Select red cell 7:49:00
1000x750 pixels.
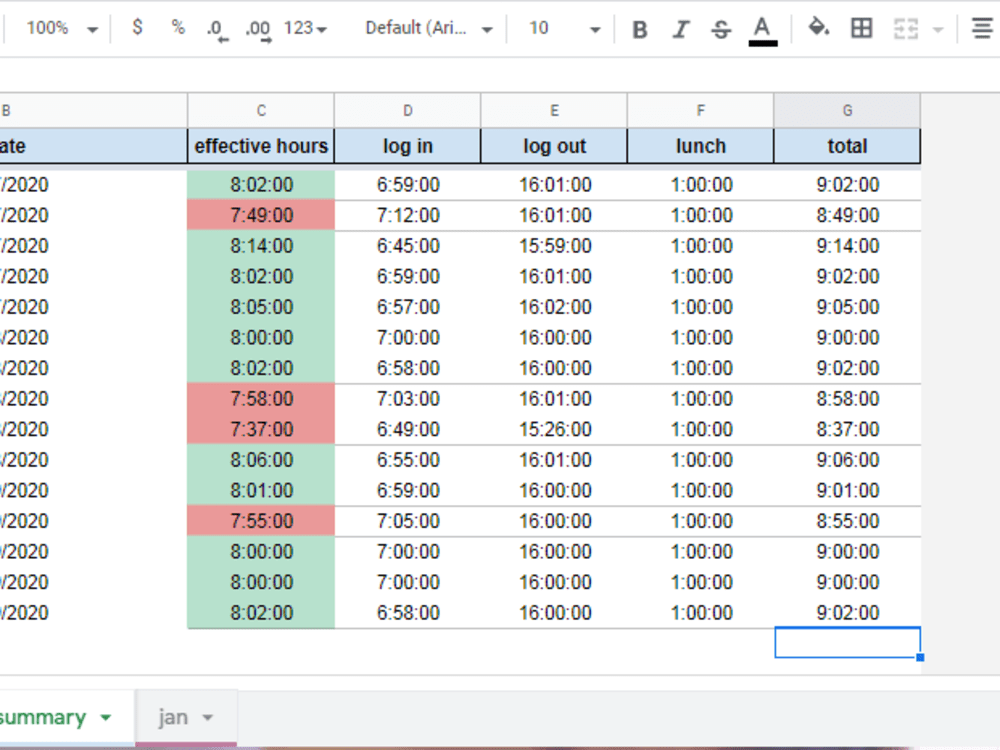pyautogui.click(x=261, y=216)
